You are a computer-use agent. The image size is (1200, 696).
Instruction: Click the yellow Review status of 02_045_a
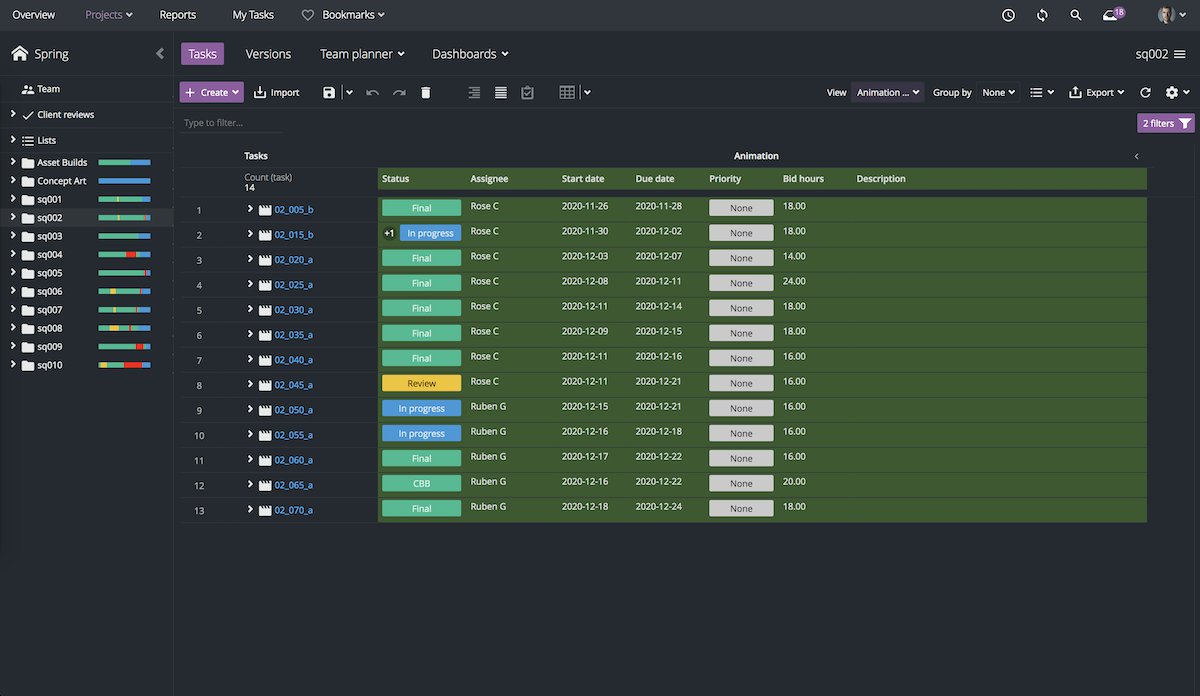[421, 383]
